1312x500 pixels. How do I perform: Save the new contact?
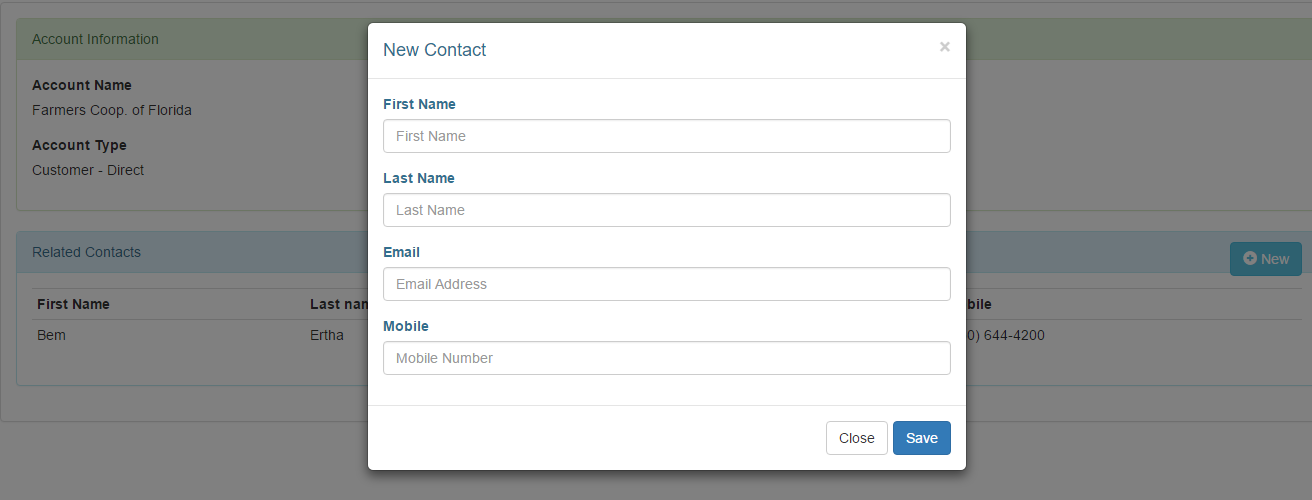click(921, 438)
